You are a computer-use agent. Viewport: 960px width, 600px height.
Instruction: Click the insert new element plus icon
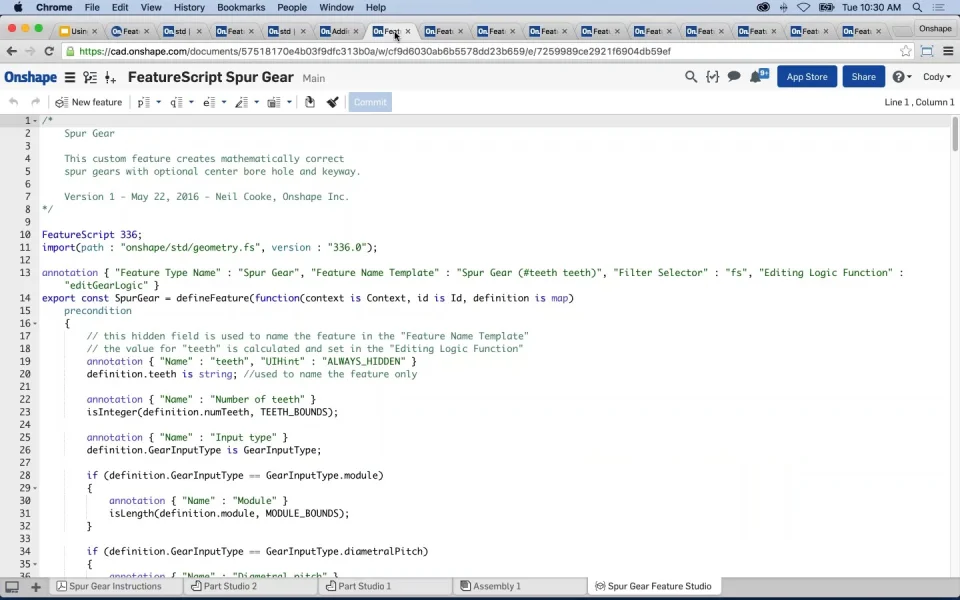point(110,77)
